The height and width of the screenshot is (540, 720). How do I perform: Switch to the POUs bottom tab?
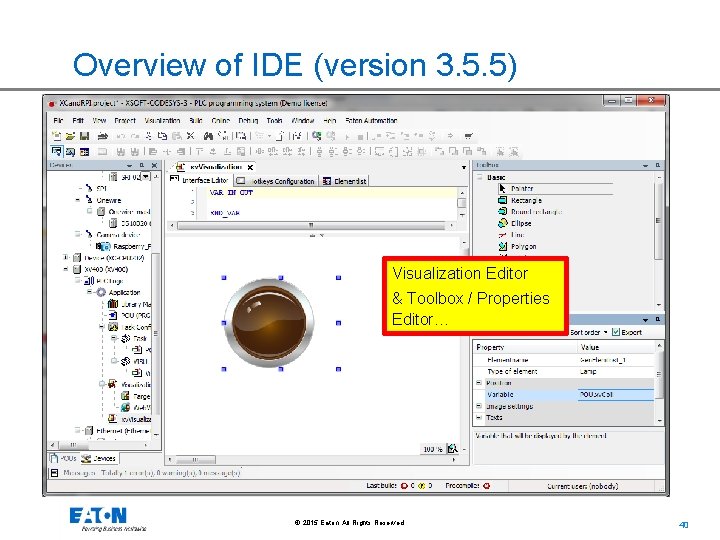click(64, 458)
